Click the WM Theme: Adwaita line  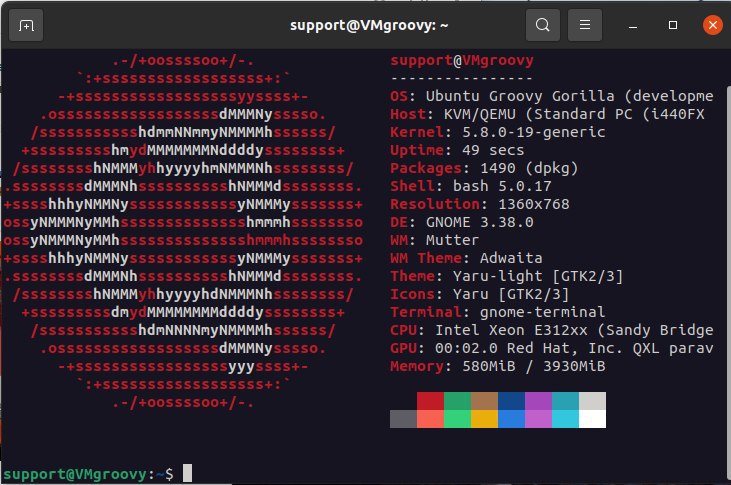[466, 258]
